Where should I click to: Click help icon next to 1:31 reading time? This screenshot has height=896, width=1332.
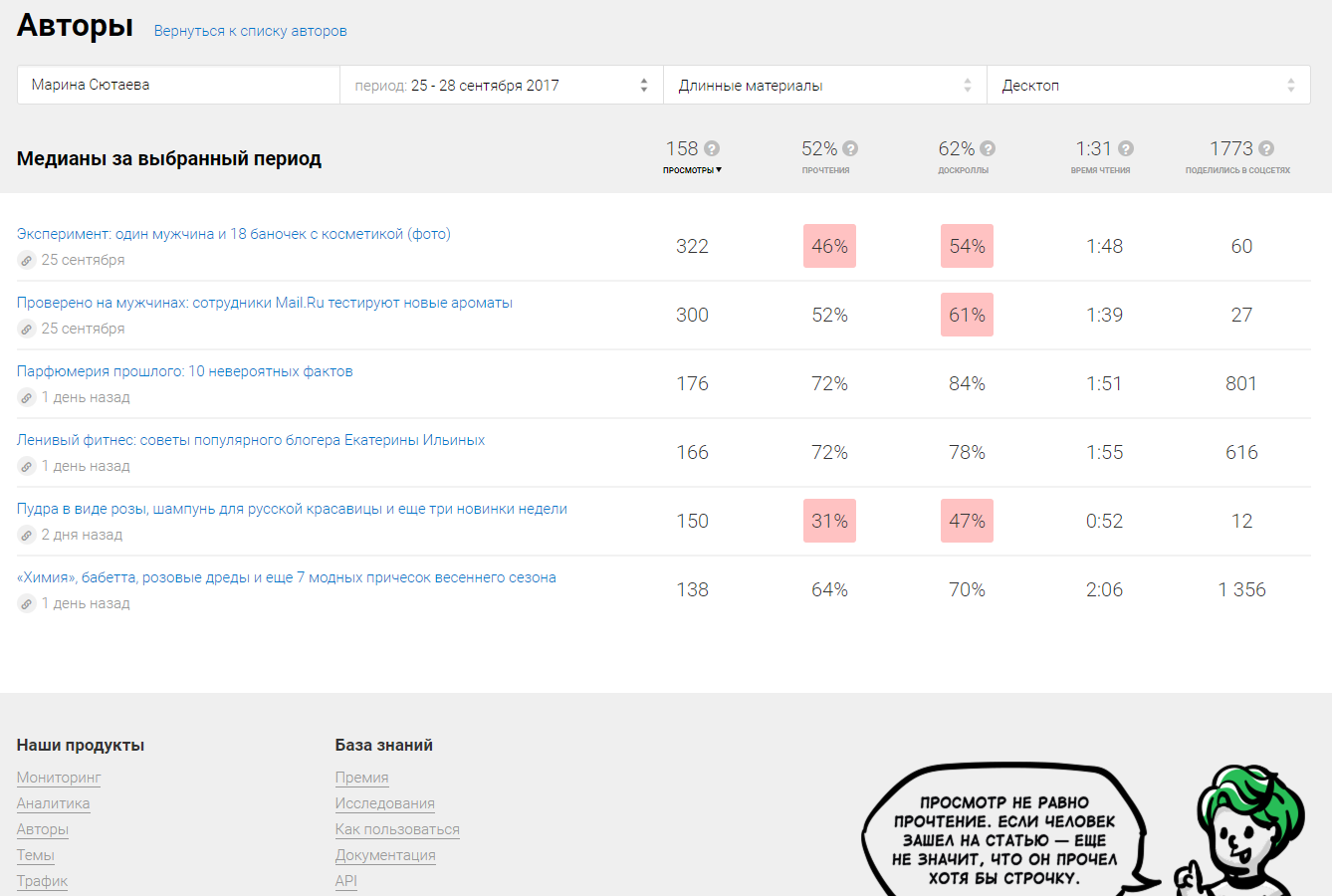[x=1126, y=148]
